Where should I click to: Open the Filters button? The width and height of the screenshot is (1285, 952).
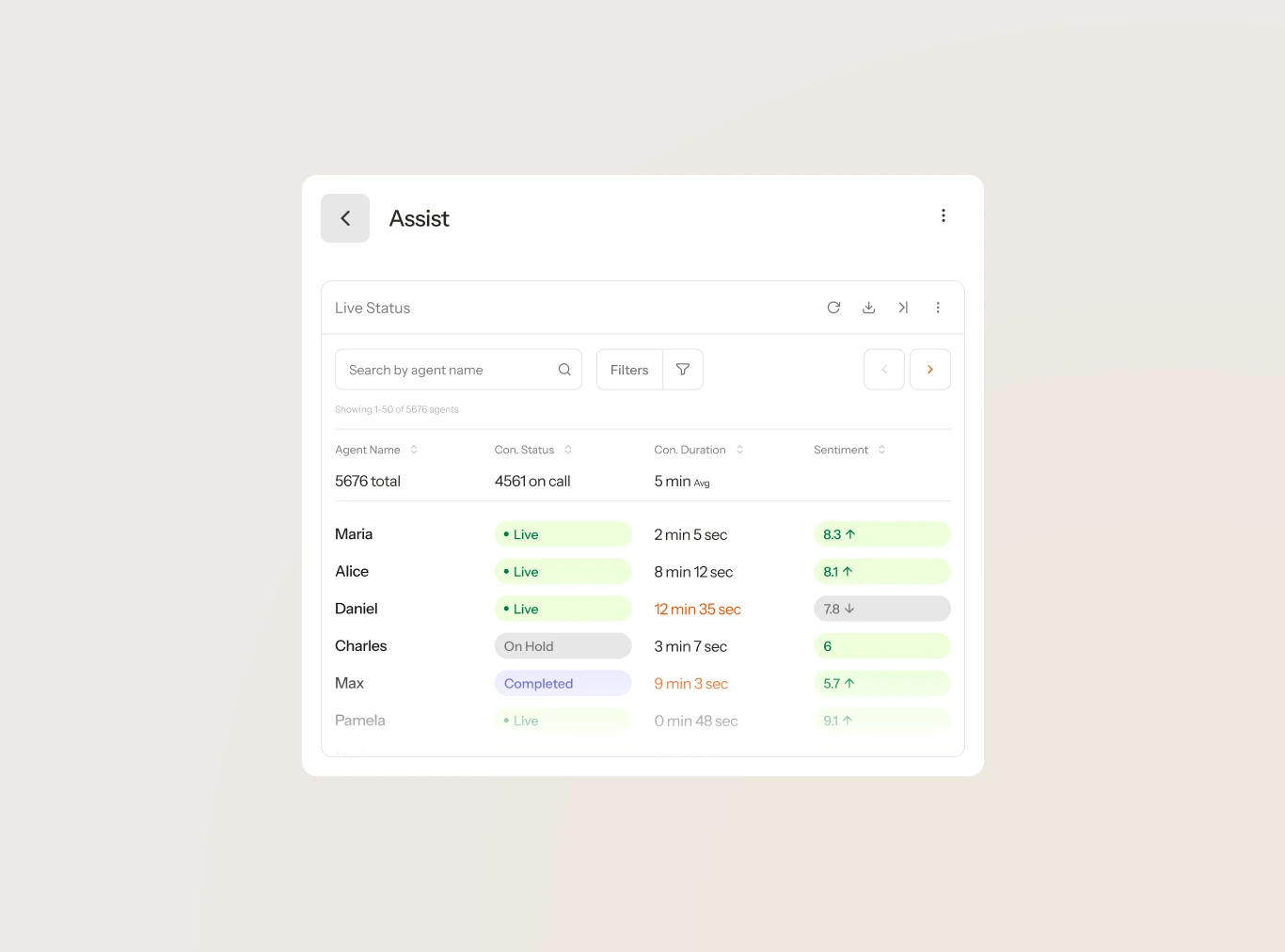click(x=629, y=370)
